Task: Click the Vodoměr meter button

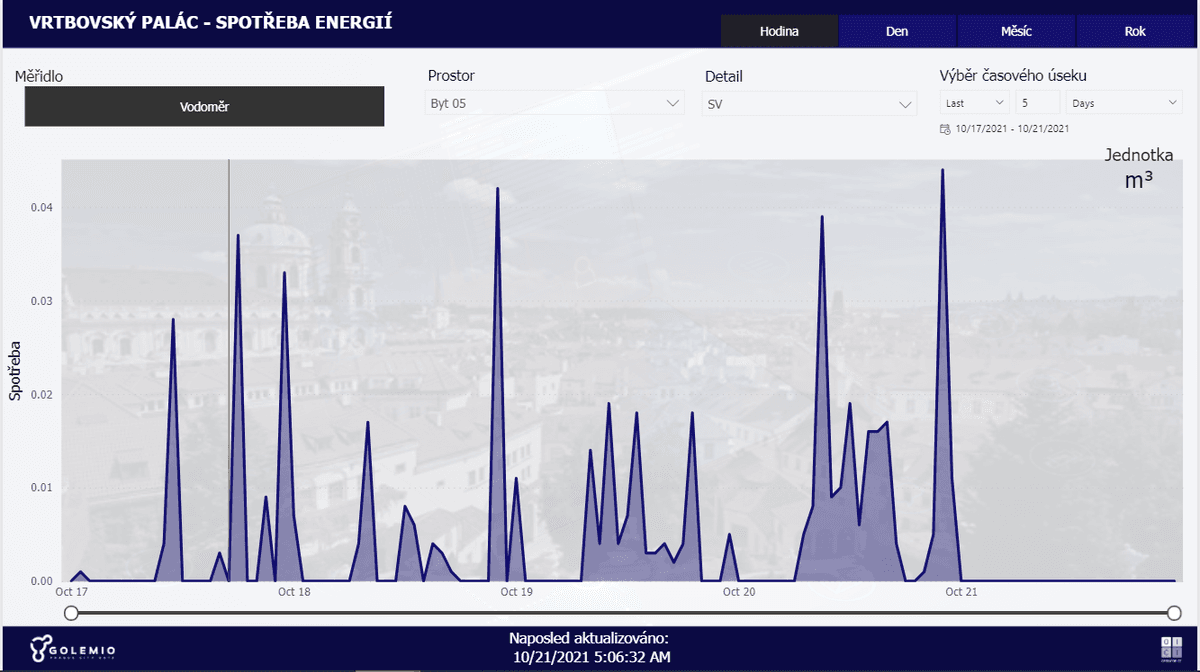Action: 204,106
